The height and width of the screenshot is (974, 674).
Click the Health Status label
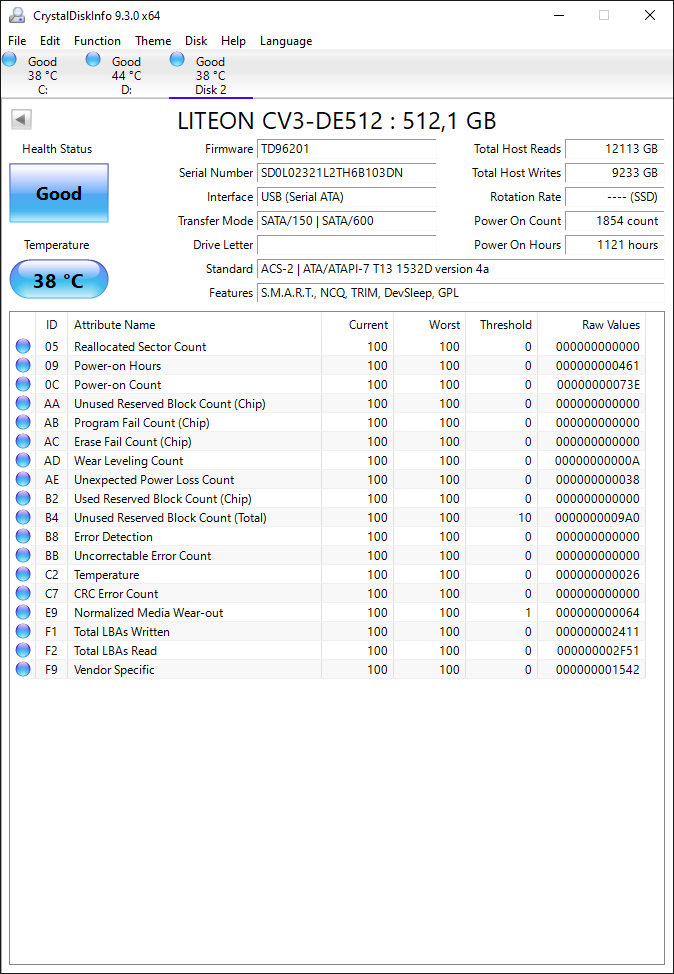click(x=57, y=149)
